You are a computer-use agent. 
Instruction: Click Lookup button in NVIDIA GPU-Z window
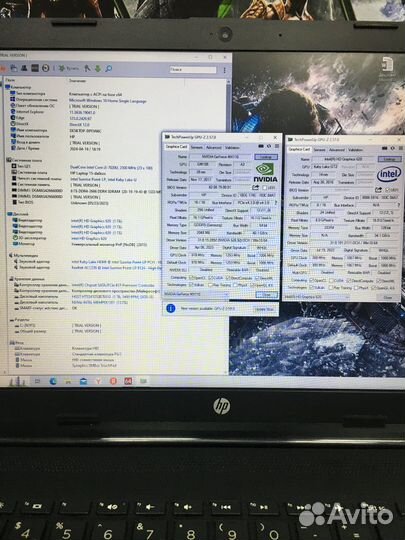tap(266, 157)
